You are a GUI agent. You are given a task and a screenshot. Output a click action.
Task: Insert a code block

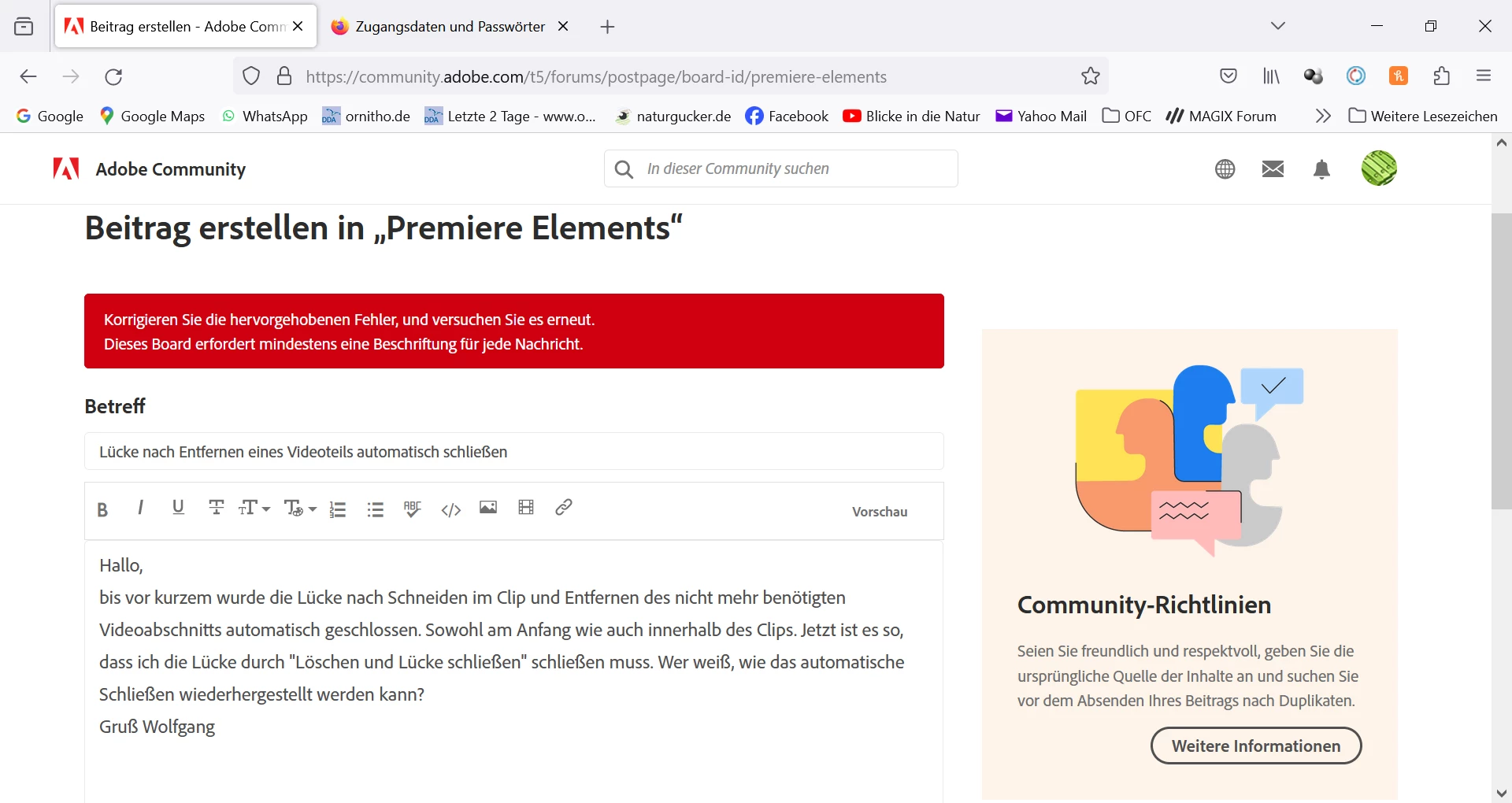click(451, 510)
